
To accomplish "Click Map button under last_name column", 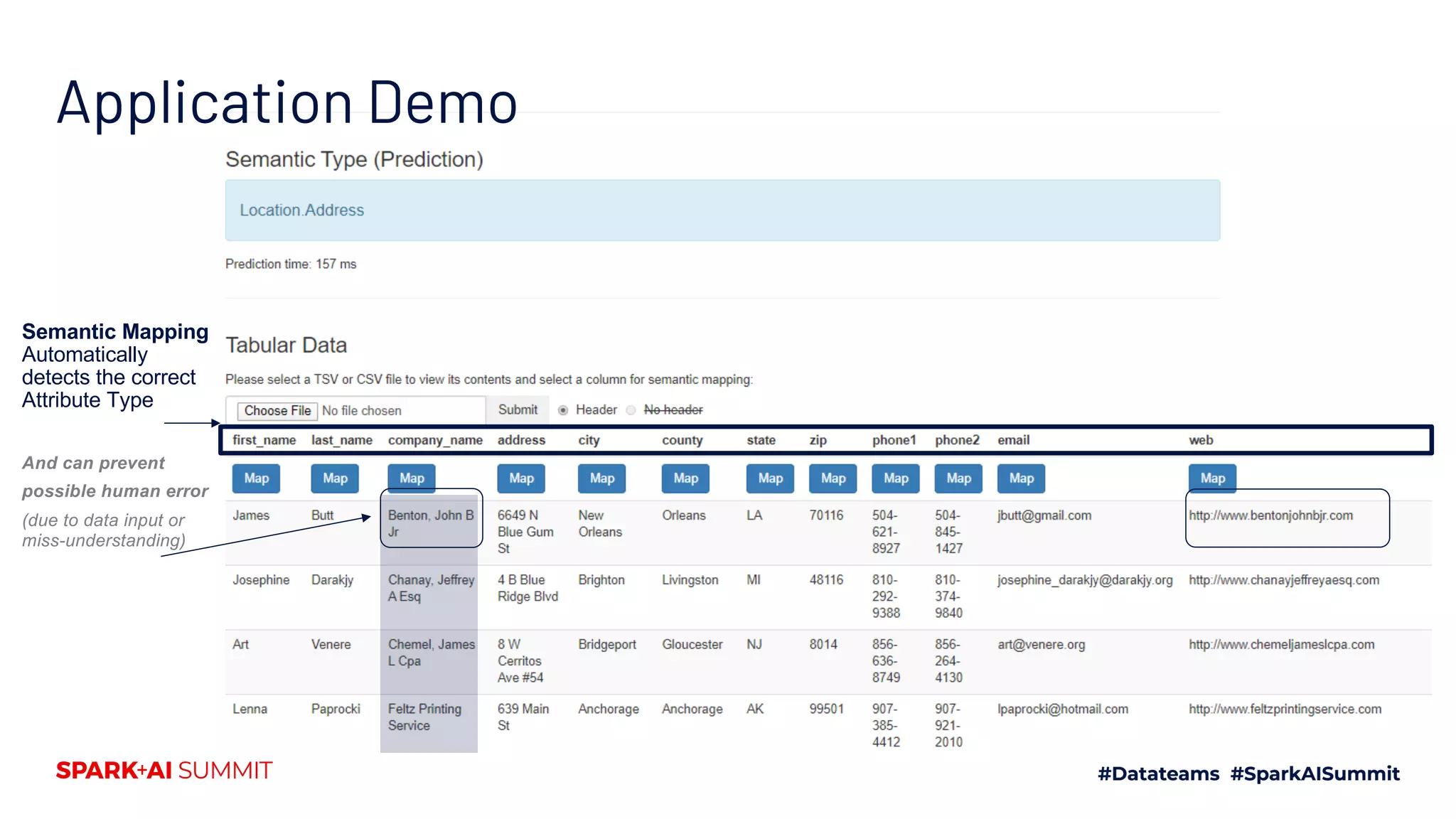I will pyautogui.click(x=335, y=478).
